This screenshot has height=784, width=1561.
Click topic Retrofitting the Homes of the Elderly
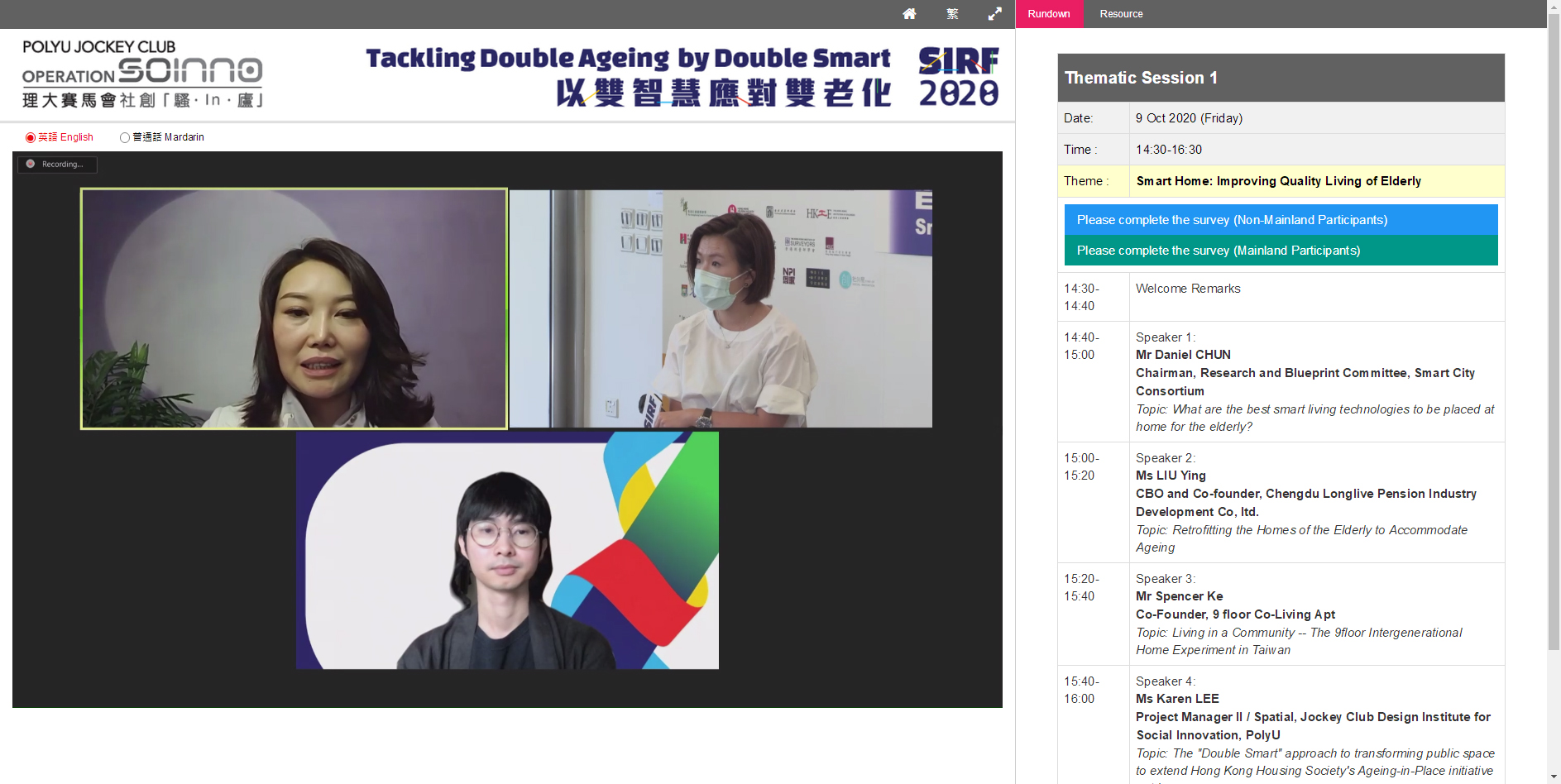pos(1301,538)
